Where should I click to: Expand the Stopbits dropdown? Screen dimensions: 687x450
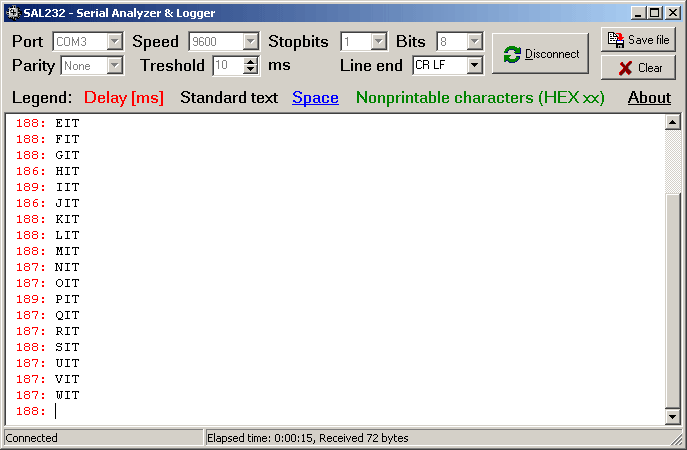[378, 42]
